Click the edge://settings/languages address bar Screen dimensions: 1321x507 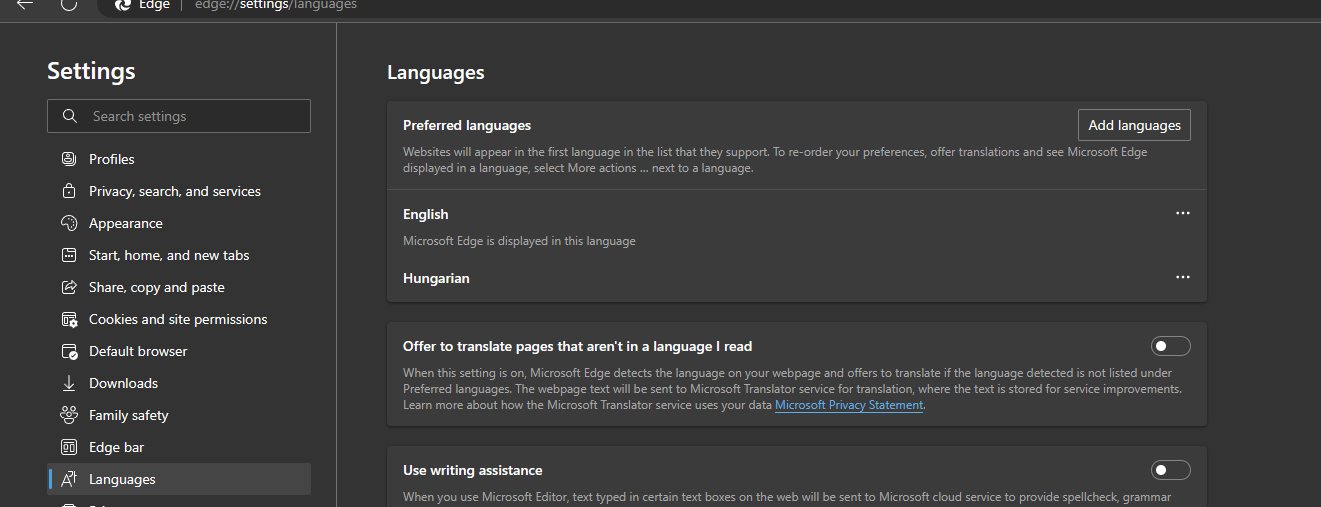click(276, 5)
